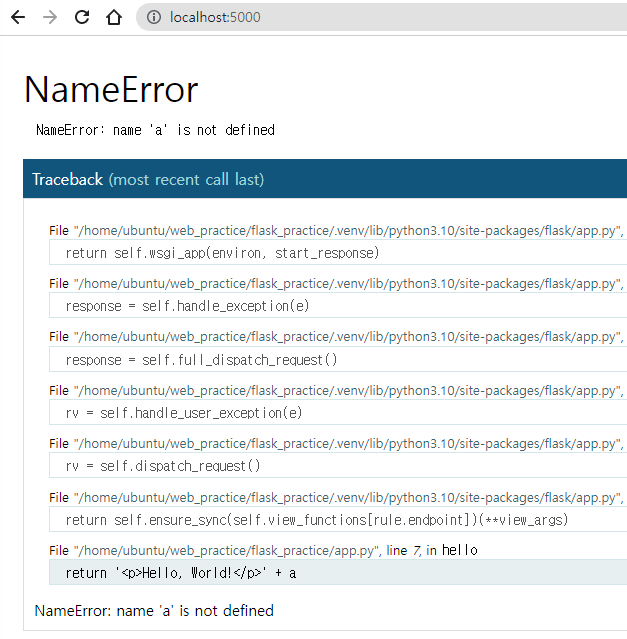Click the file path above rv = self.dispatch_request()
Viewport: 627px width, 639px height.
(x=348, y=443)
